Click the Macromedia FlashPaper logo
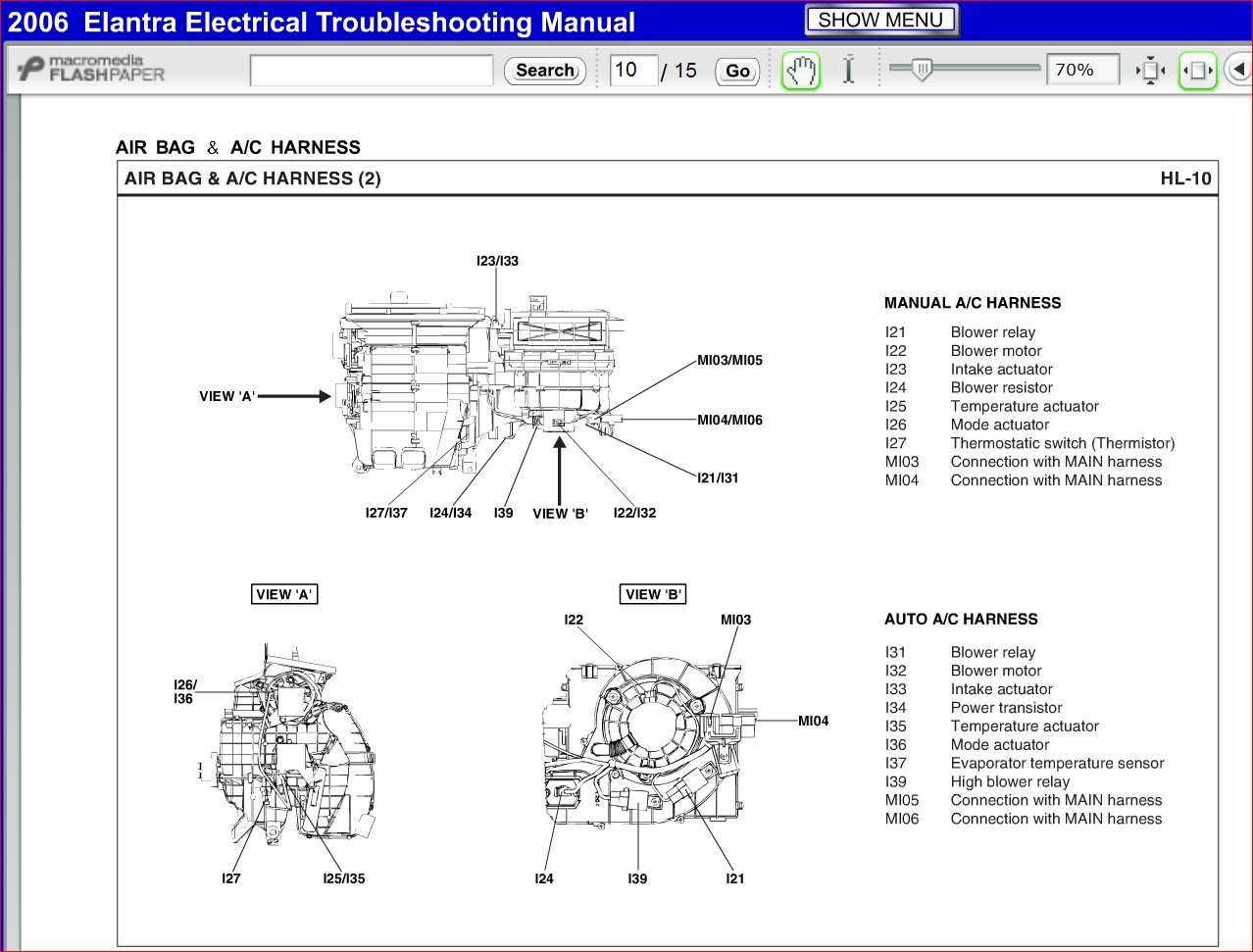 pyautogui.click(x=91, y=69)
